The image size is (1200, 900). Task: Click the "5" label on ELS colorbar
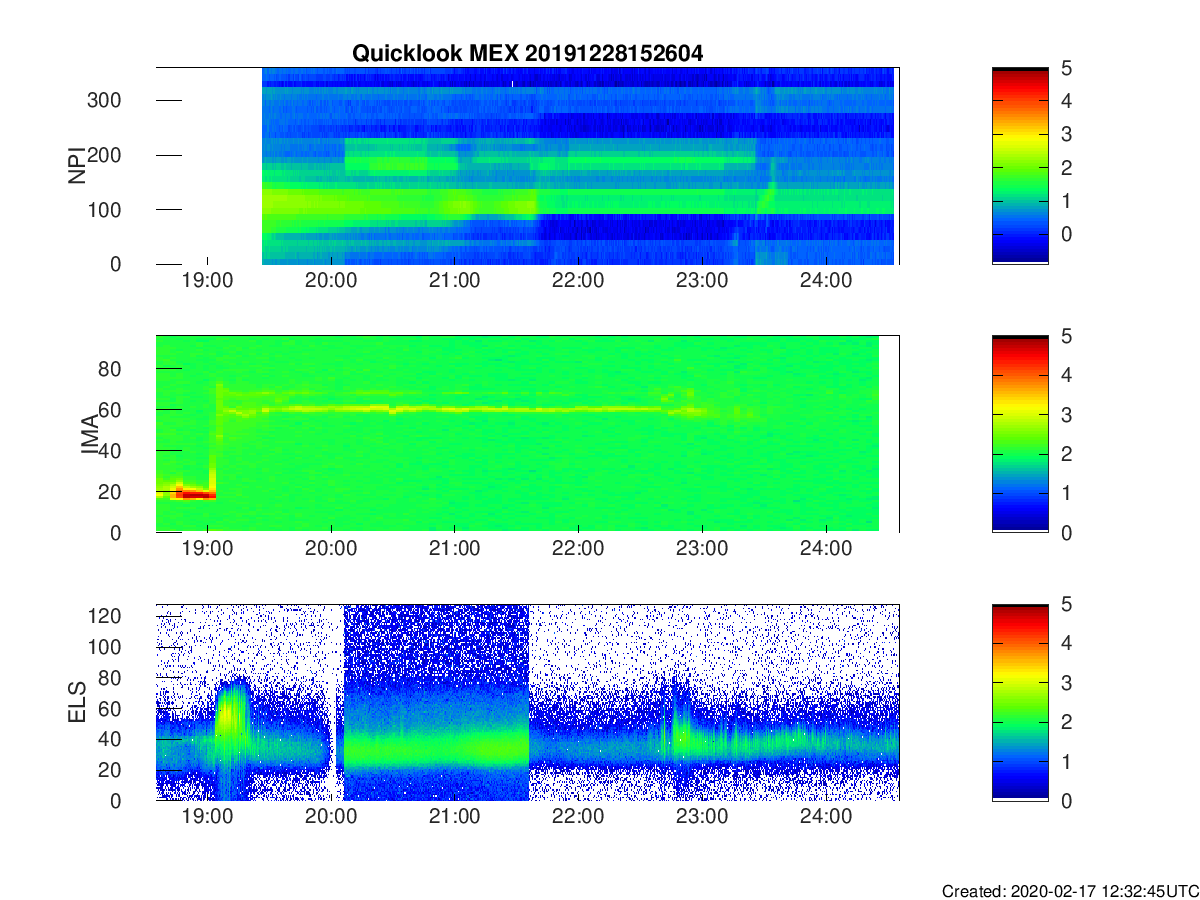click(x=1066, y=604)
